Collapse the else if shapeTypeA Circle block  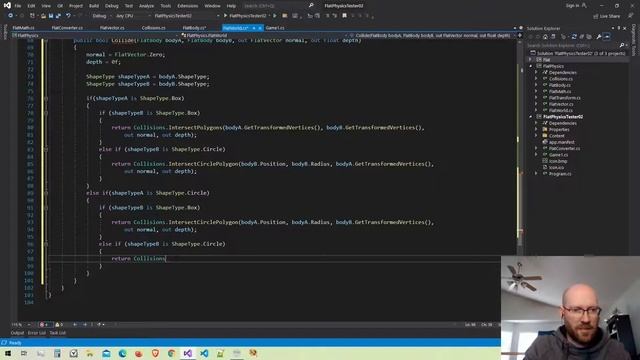point(46,193)
